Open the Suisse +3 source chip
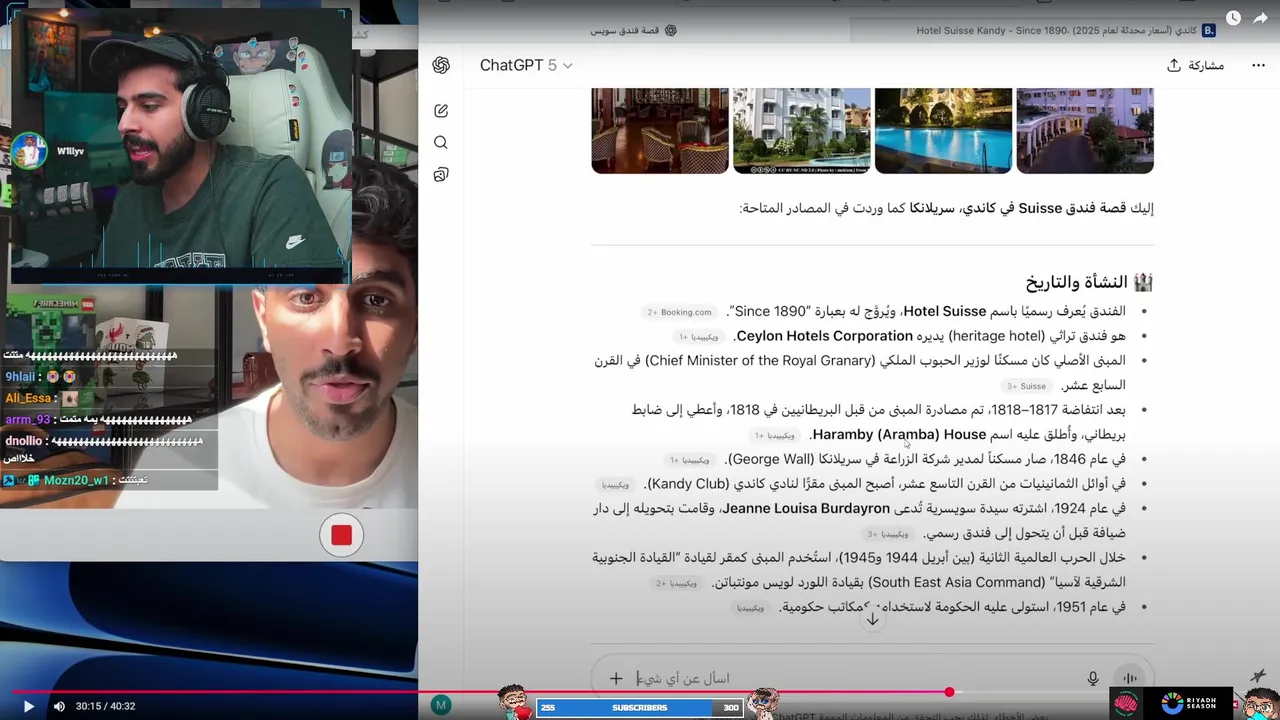1280x720 pixels. (1026, 386)
